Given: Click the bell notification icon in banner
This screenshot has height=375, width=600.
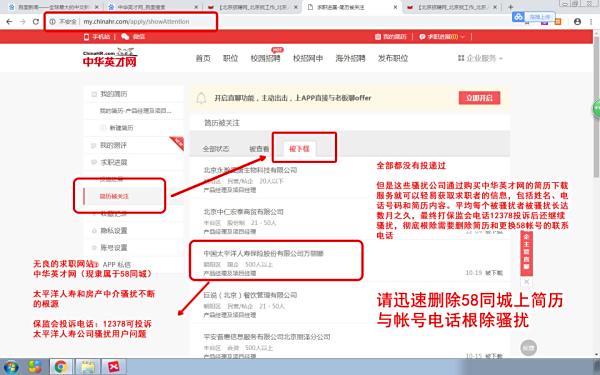Looking at the screenshot, I should coord(201,98).
